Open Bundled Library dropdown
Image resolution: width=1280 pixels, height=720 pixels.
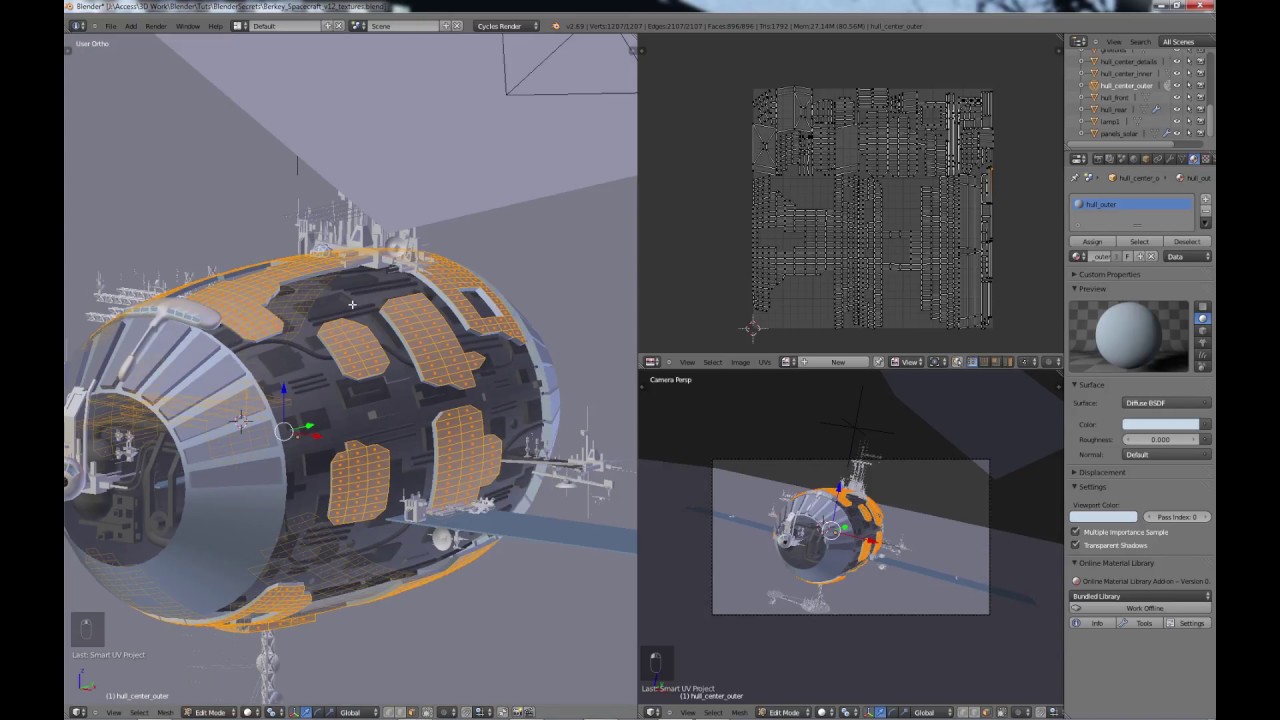tap(1140, 596)
